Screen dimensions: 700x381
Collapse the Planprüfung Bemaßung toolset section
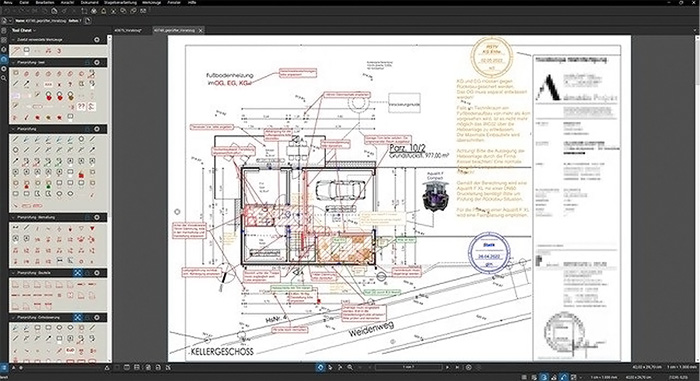[13, 218]
